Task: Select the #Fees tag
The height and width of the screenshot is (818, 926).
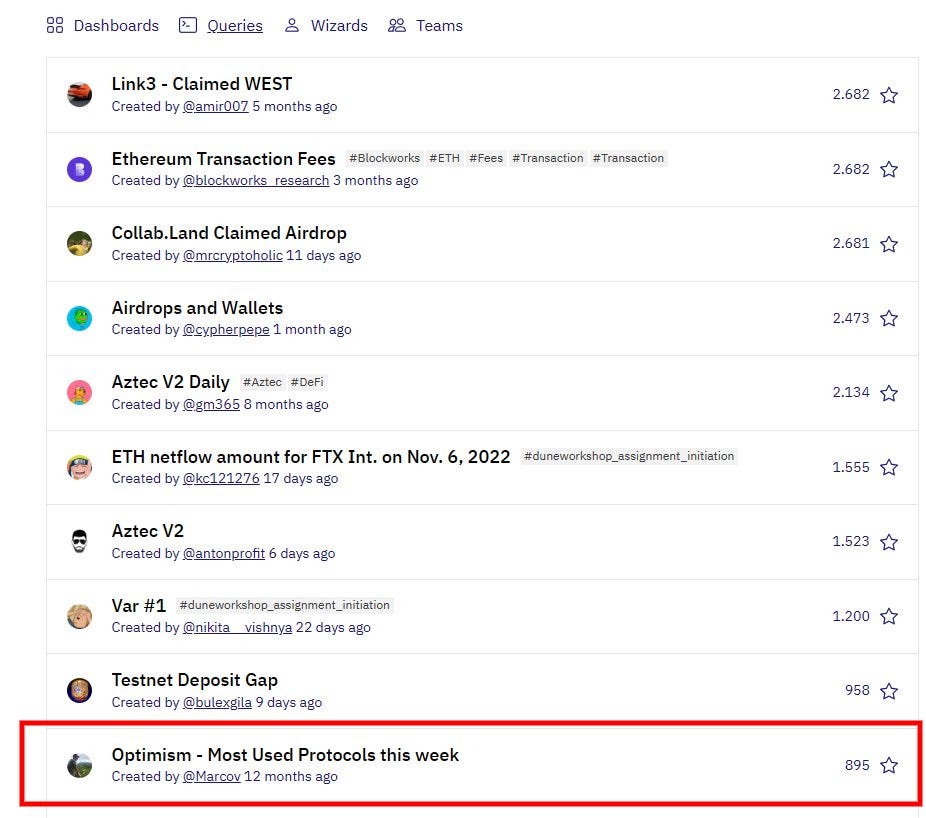Action: (x=486, y=158)
